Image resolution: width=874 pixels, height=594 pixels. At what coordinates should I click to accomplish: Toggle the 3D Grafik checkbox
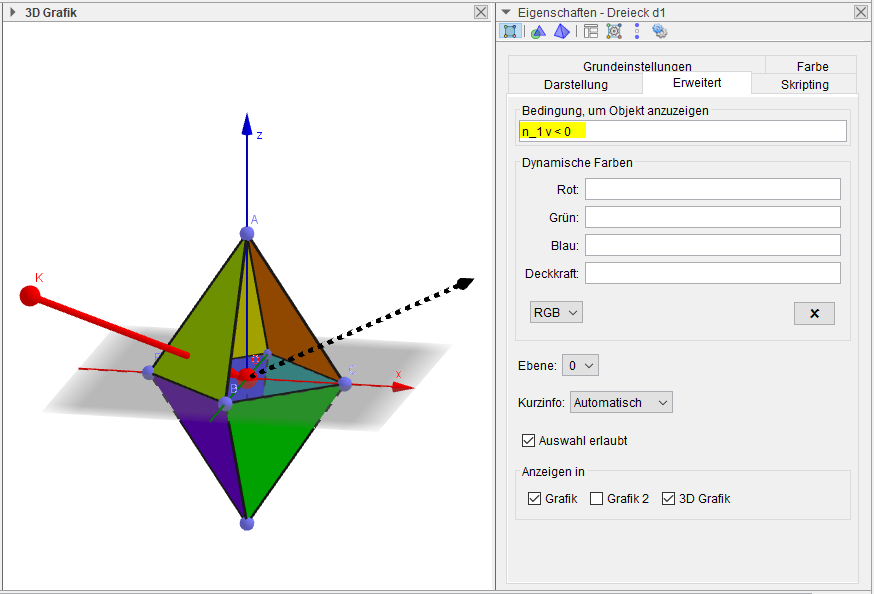click(668, 498)
